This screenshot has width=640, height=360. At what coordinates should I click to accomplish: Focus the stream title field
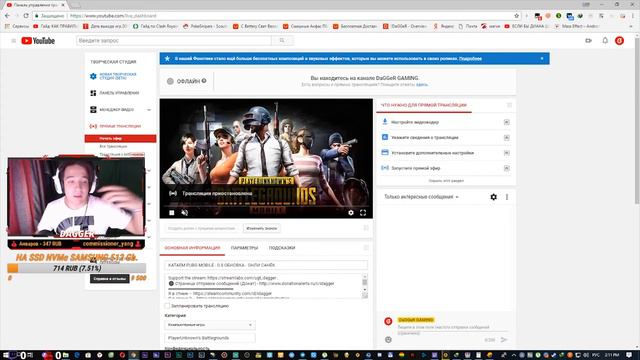coord(266,265)
